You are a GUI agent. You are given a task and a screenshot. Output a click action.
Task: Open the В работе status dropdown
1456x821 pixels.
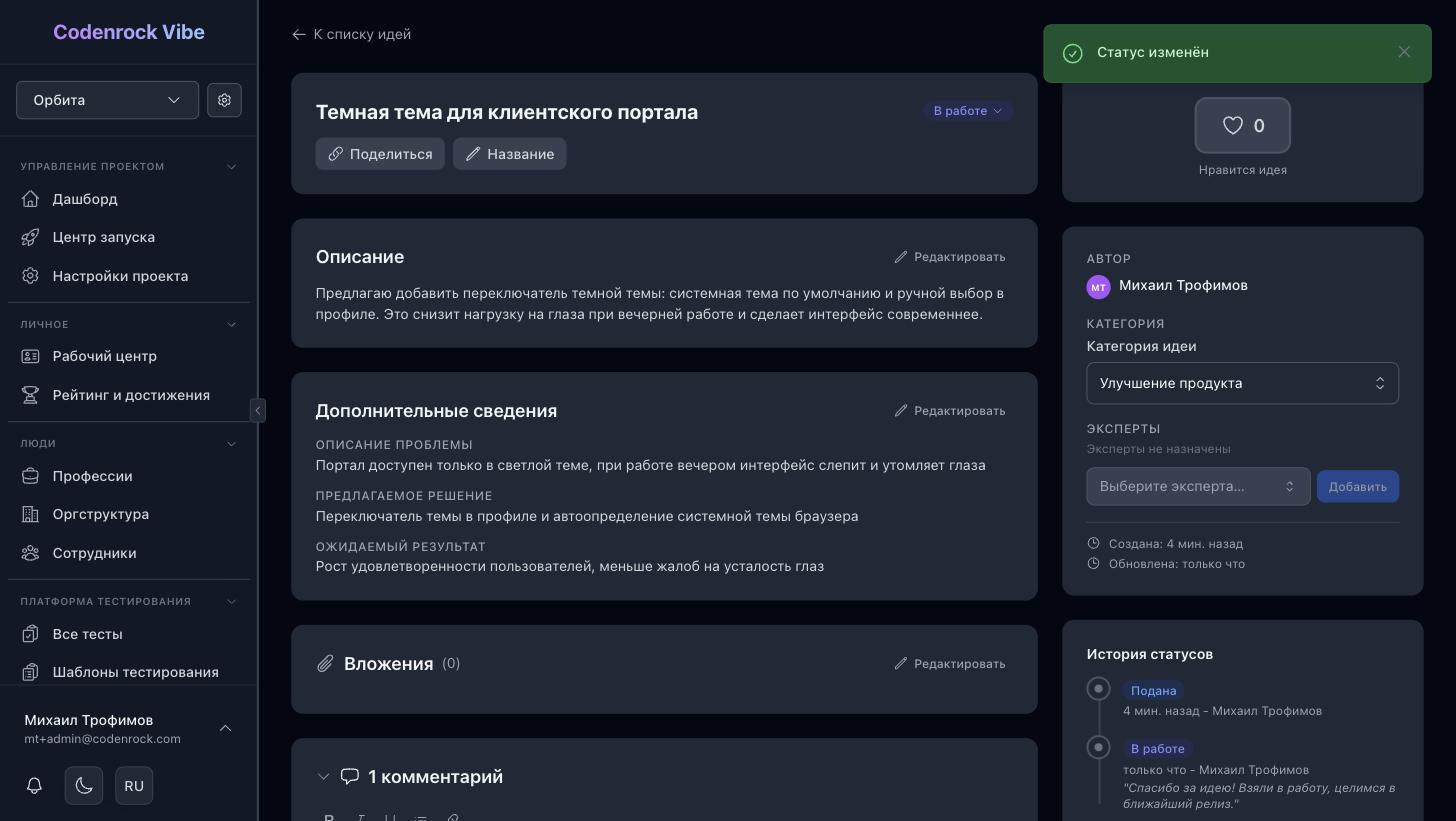pyautogui.click(x=968, y=111)
